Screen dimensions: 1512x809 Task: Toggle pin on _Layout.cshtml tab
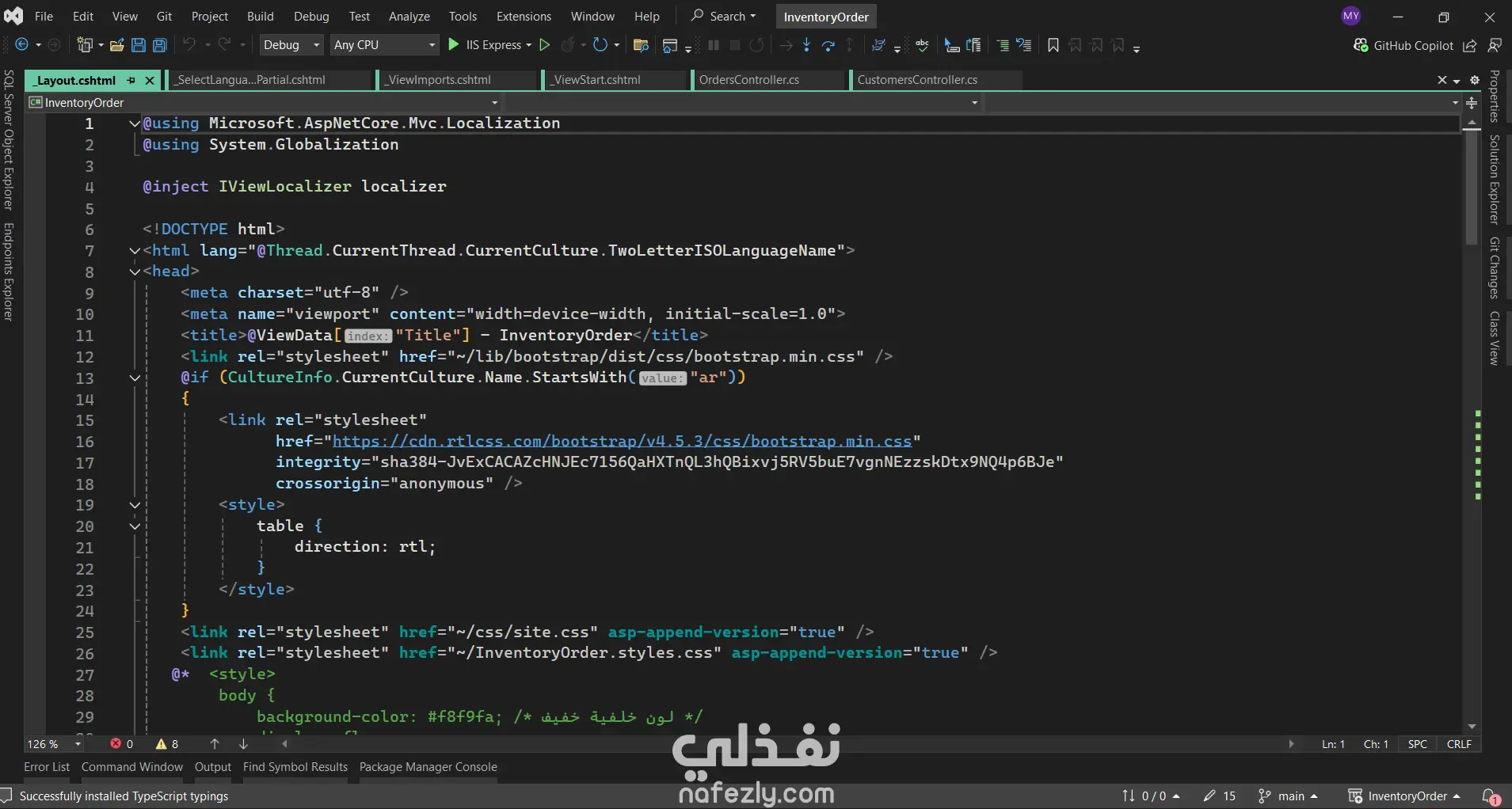(x=131, y=80)
